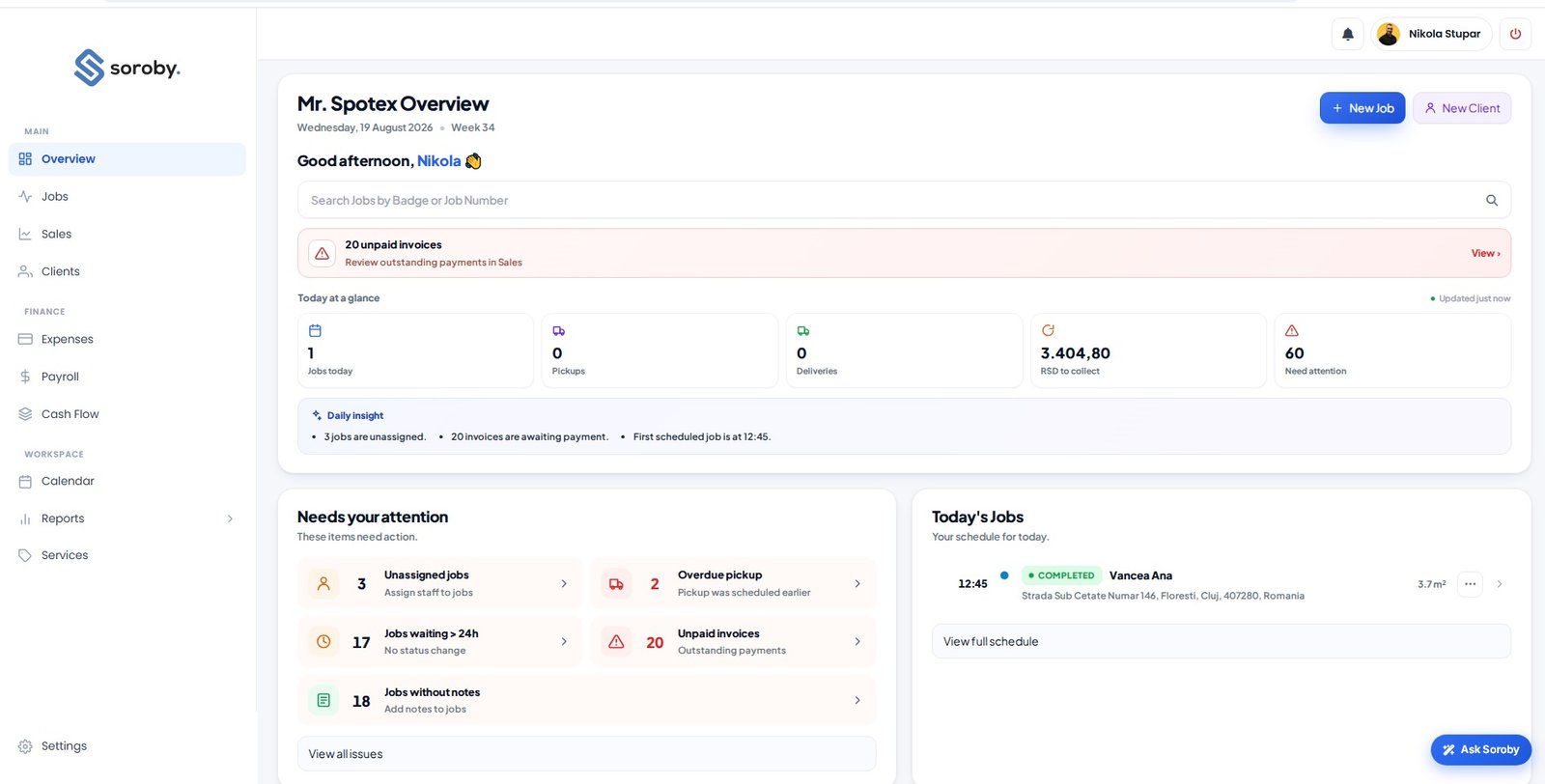Open Cash Flow in sidebar
Image resolution: width=1545 pixels, height=784 pixels.
pyautogui.click(x=127, y=414)
